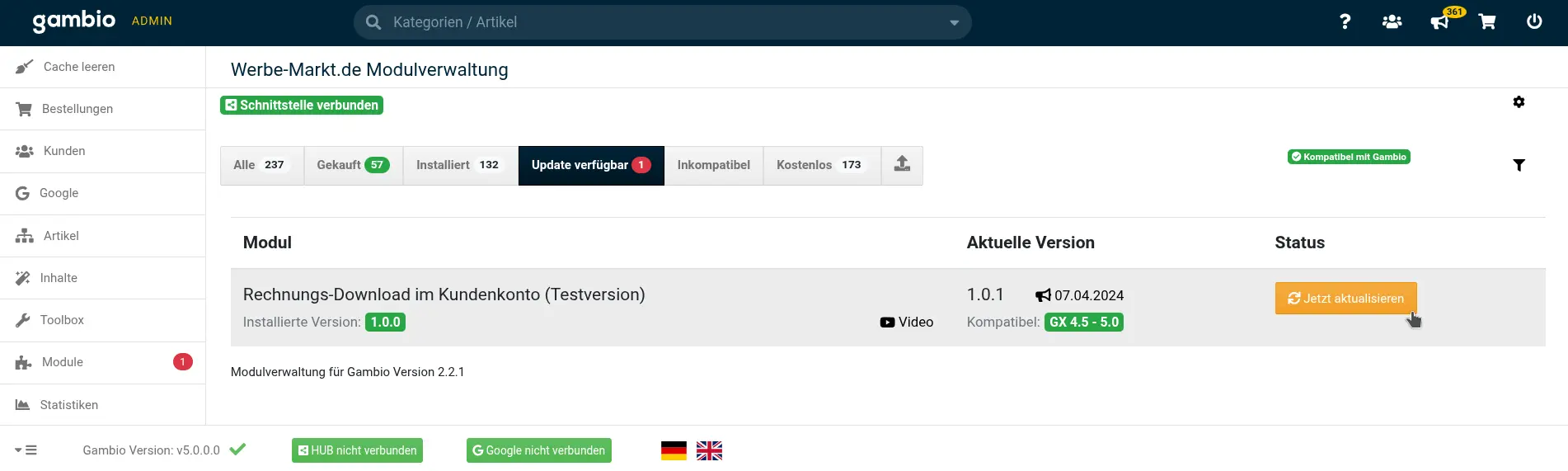Focus the Kategorien / Artikel search field
The image size is (1568, 471).
663,22
